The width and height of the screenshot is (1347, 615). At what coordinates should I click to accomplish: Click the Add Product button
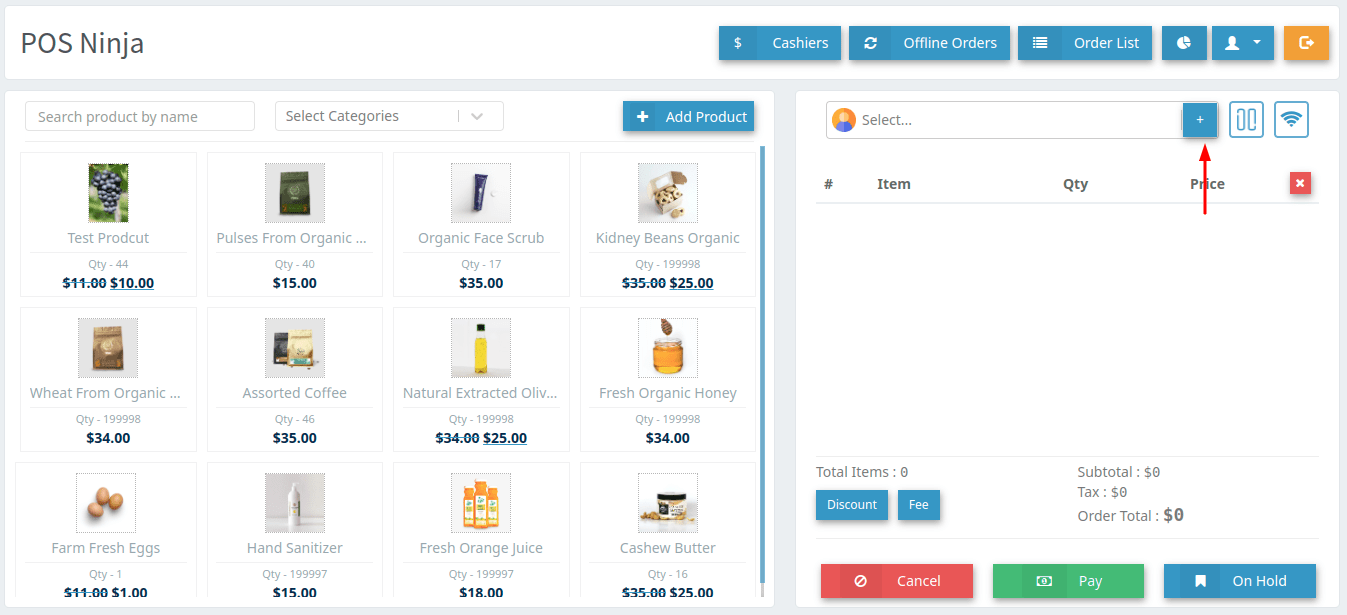(688, 117)
